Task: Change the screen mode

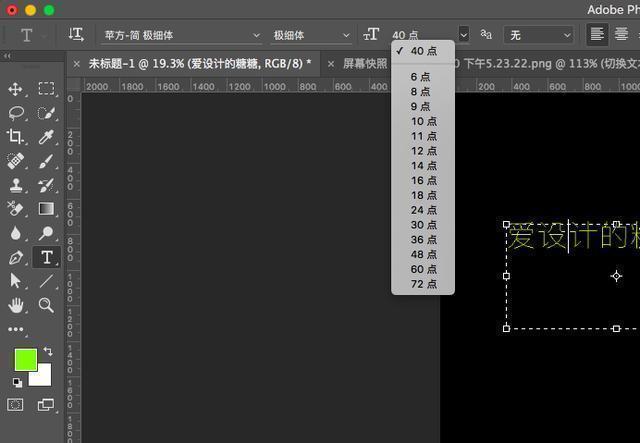Action: (x=46, y=405)
